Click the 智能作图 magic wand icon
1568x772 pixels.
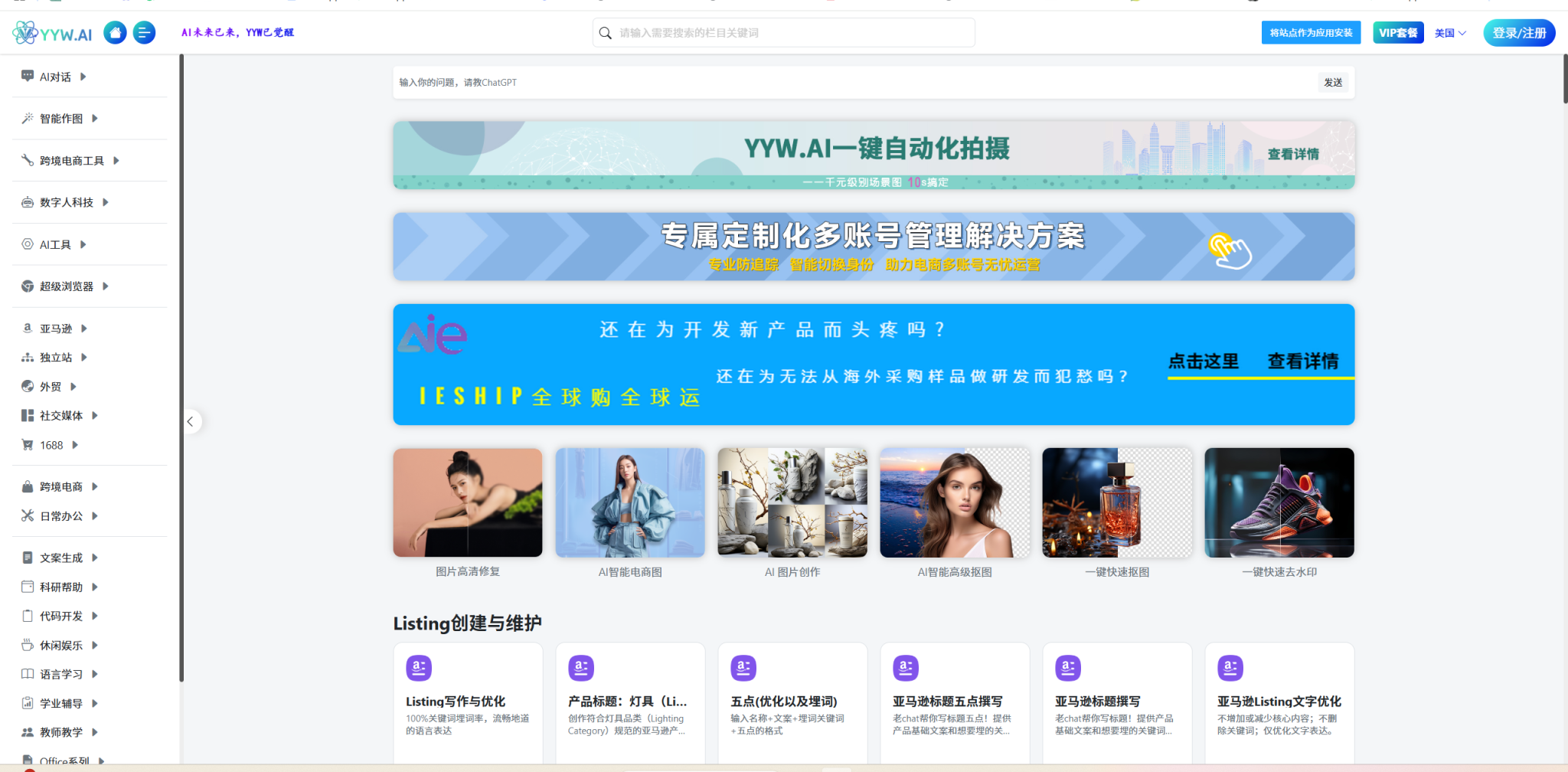pyautogui.click(x=28, y=118)
